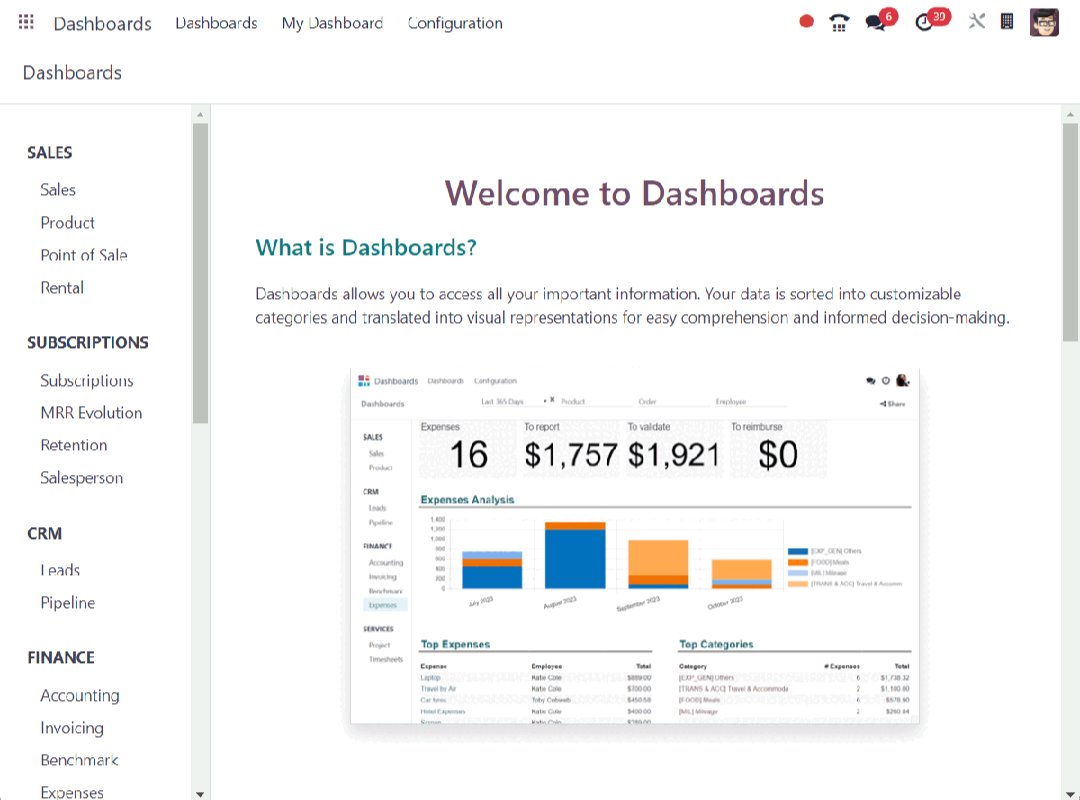Click the Dashboards breadcrumb title
1080x800 pixels.
[72, 72]
